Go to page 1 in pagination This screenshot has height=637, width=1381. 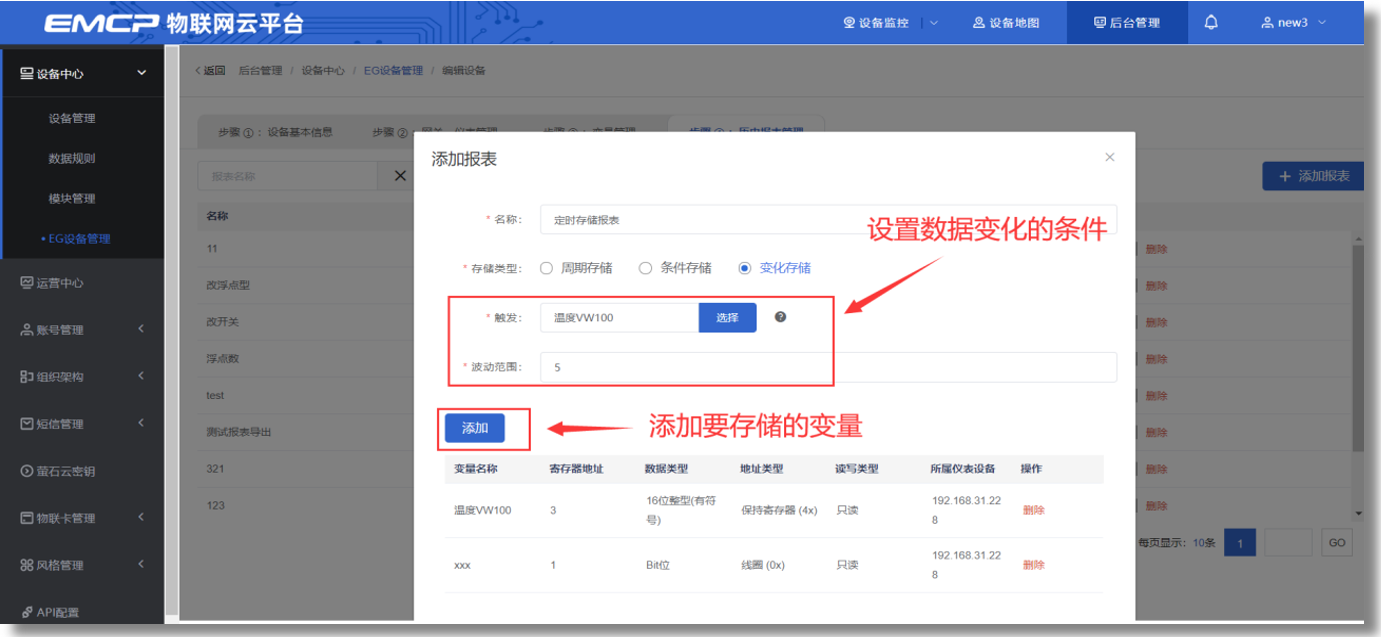[1240, 543]
